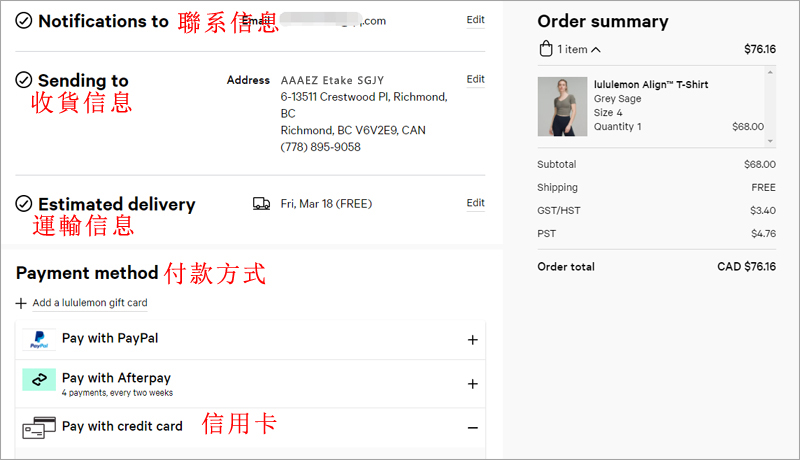This screenshot has width=800, height=460.
Task: Click the PayPal logo icon
Action: [39, 339]
